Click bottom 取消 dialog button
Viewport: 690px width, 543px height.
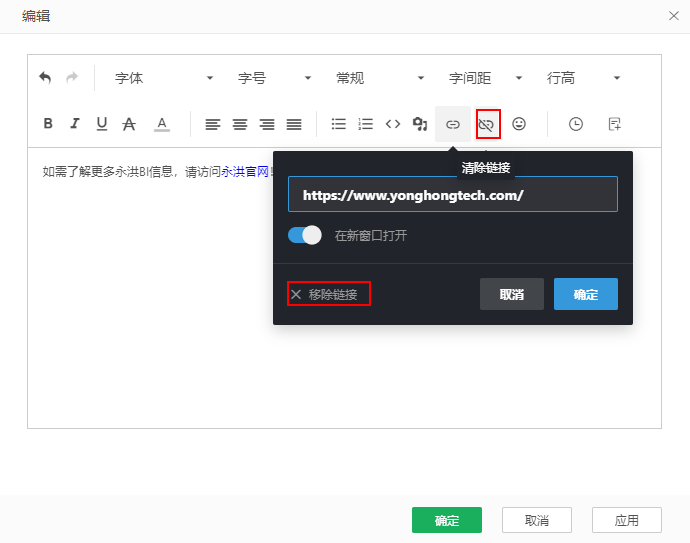(537, 520)
